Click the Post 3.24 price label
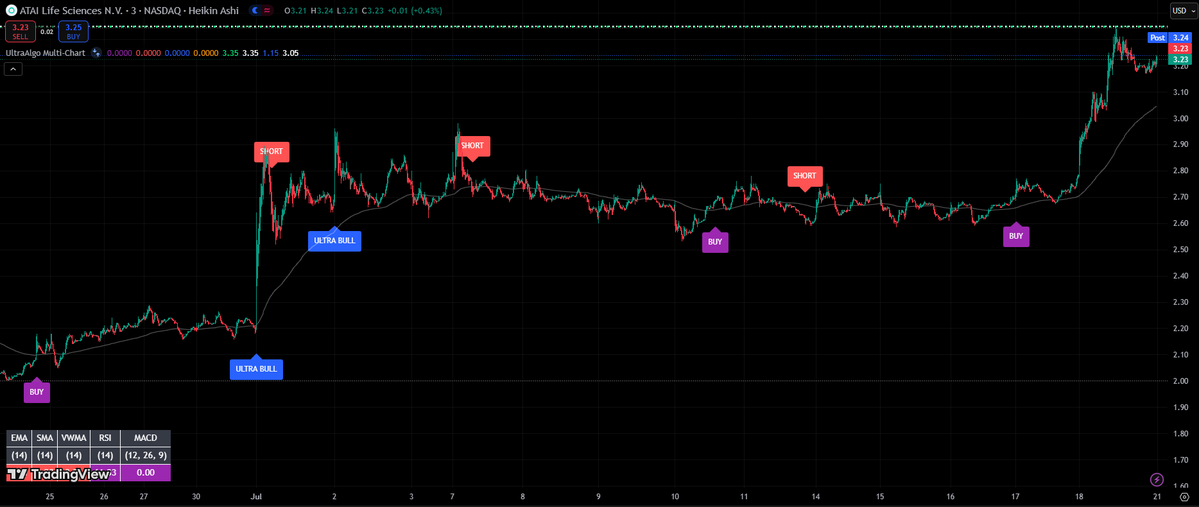Image resolution: width=1199 pixels, height=507 pixels. (1169, 37)
